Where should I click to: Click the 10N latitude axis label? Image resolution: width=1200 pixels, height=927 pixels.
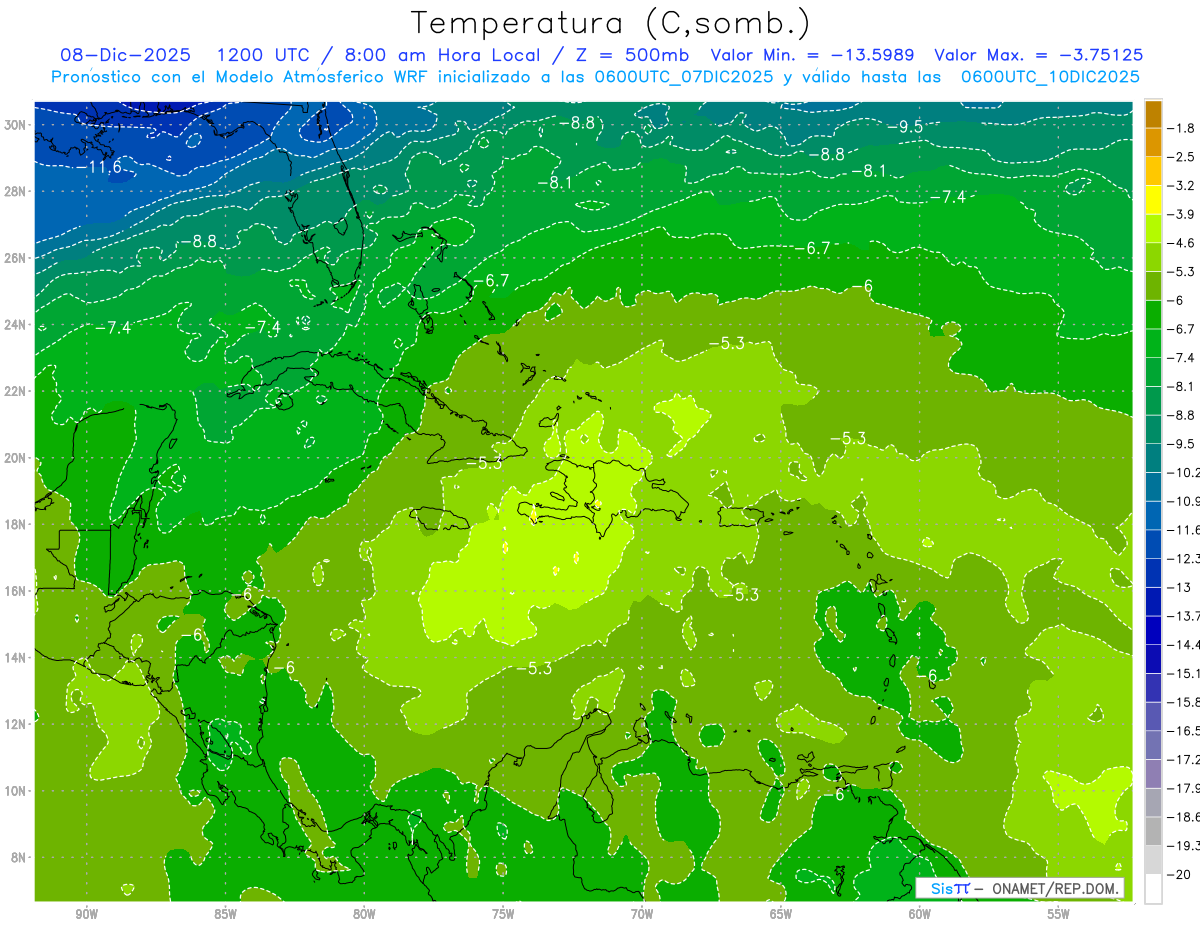pos(17,791)
